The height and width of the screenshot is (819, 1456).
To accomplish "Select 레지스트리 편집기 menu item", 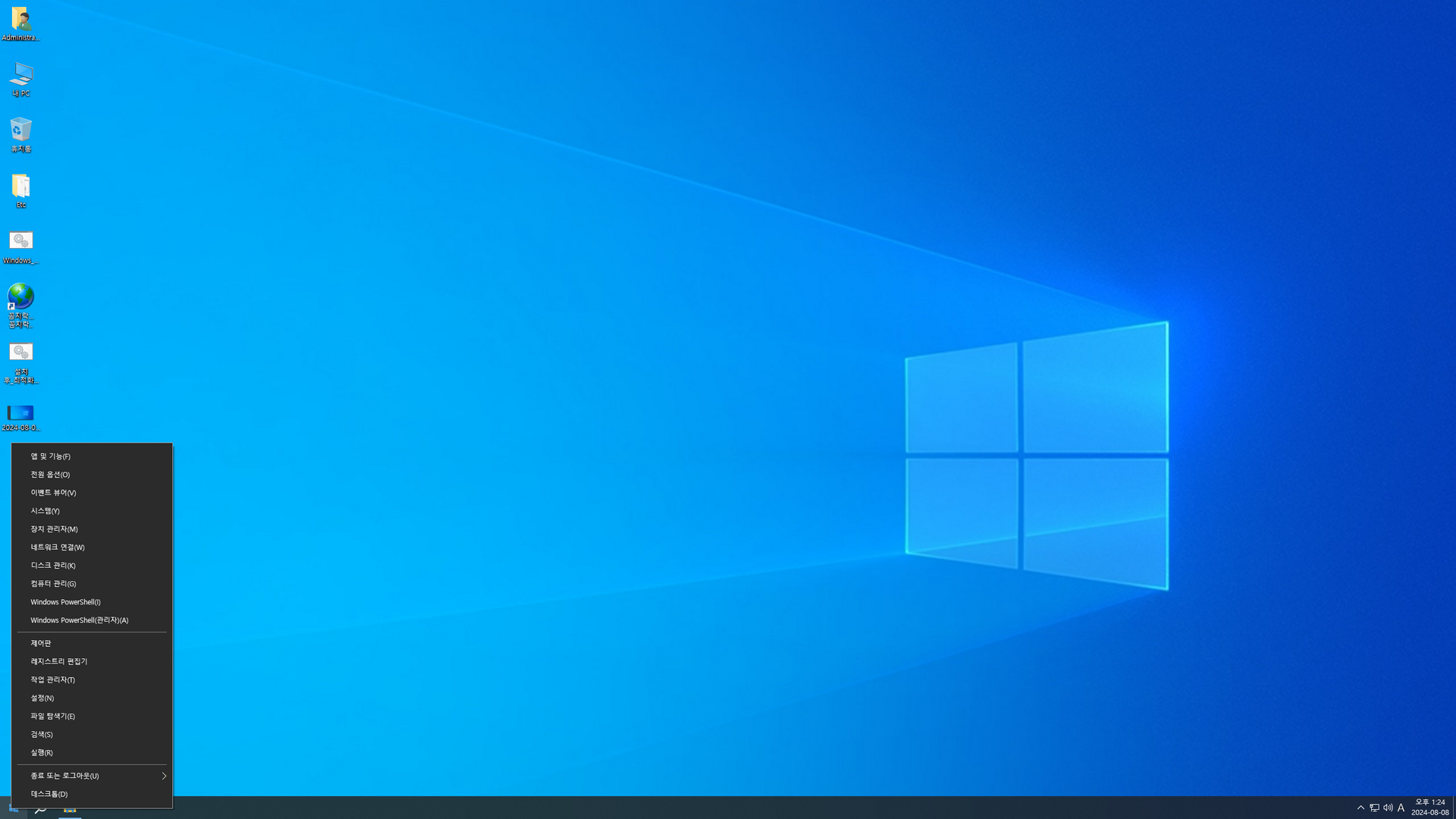I will tap(59, 661).
